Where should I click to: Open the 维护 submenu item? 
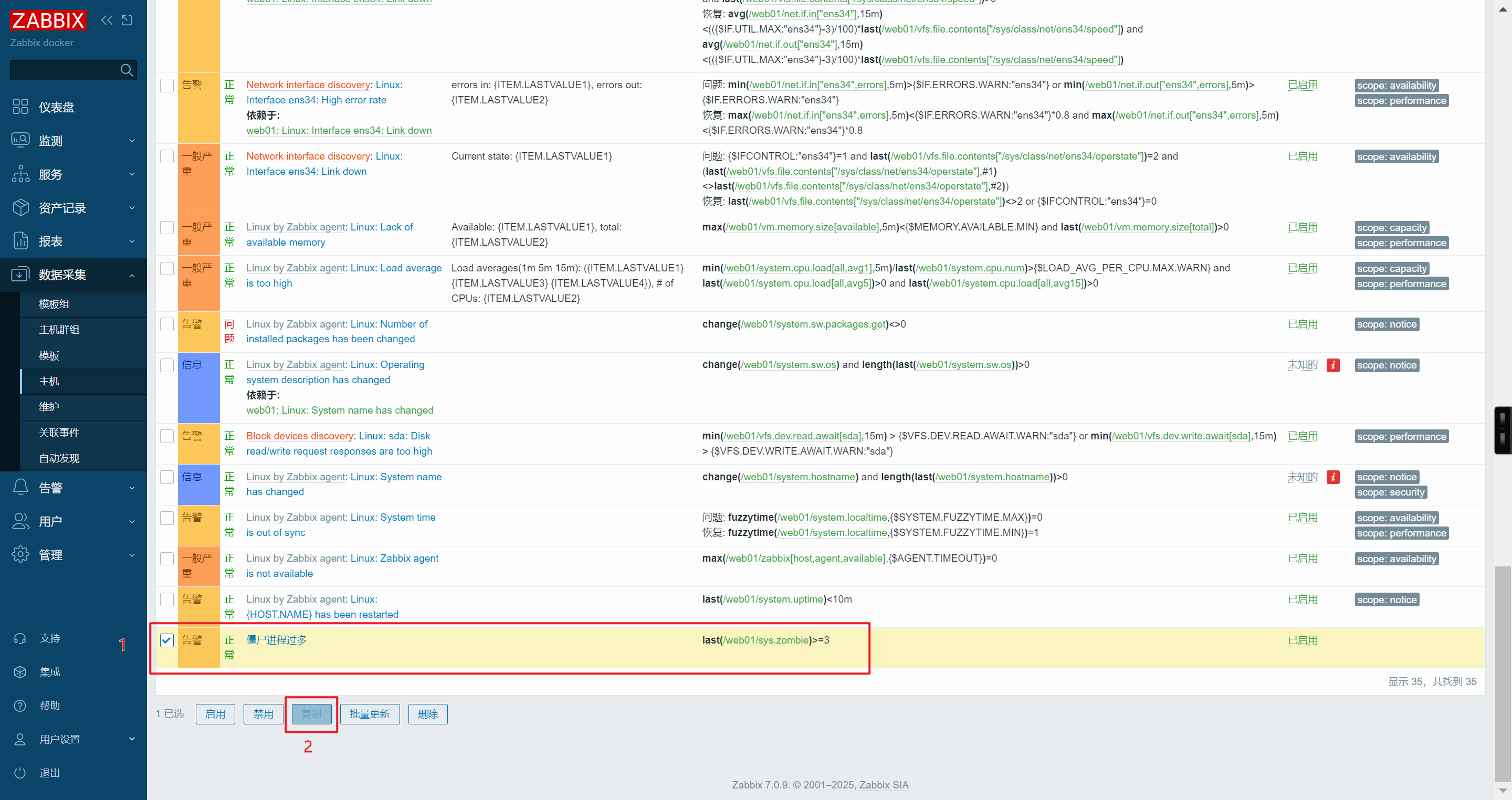click(83, 407)
